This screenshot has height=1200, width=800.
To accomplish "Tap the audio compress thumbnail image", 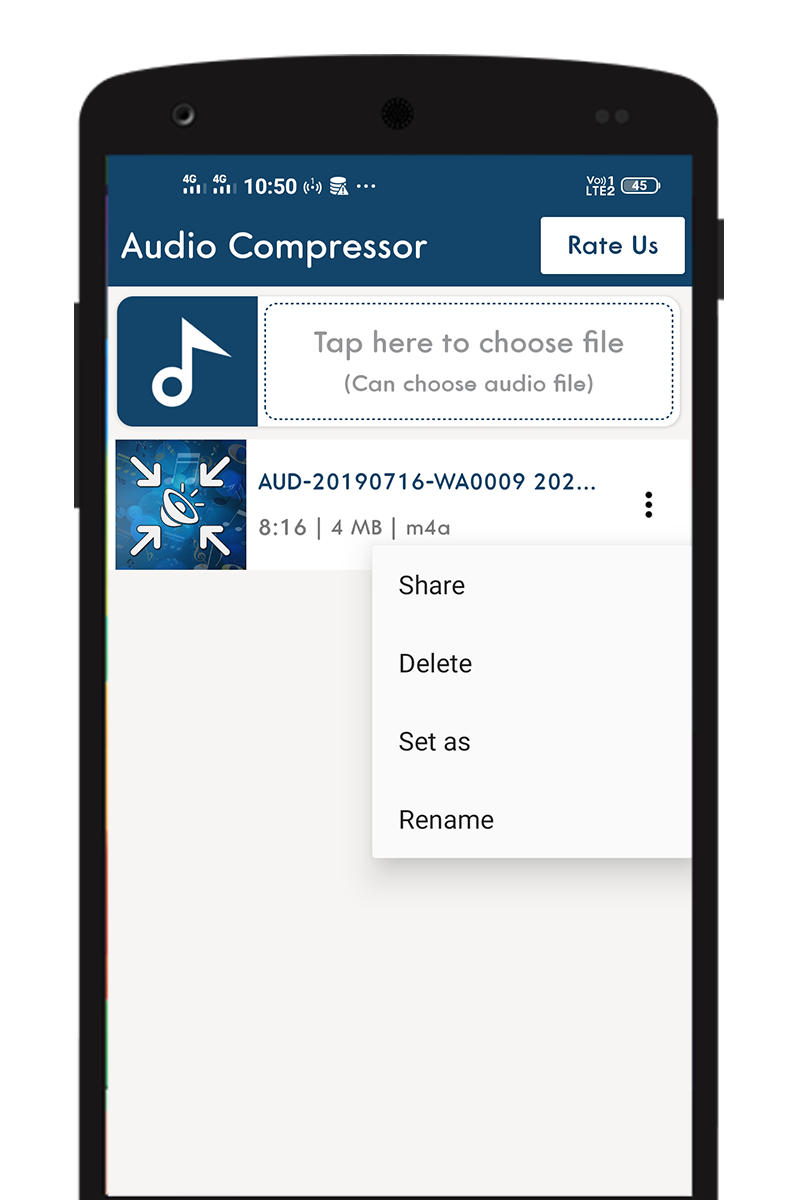I will click(x=181, y=505).
